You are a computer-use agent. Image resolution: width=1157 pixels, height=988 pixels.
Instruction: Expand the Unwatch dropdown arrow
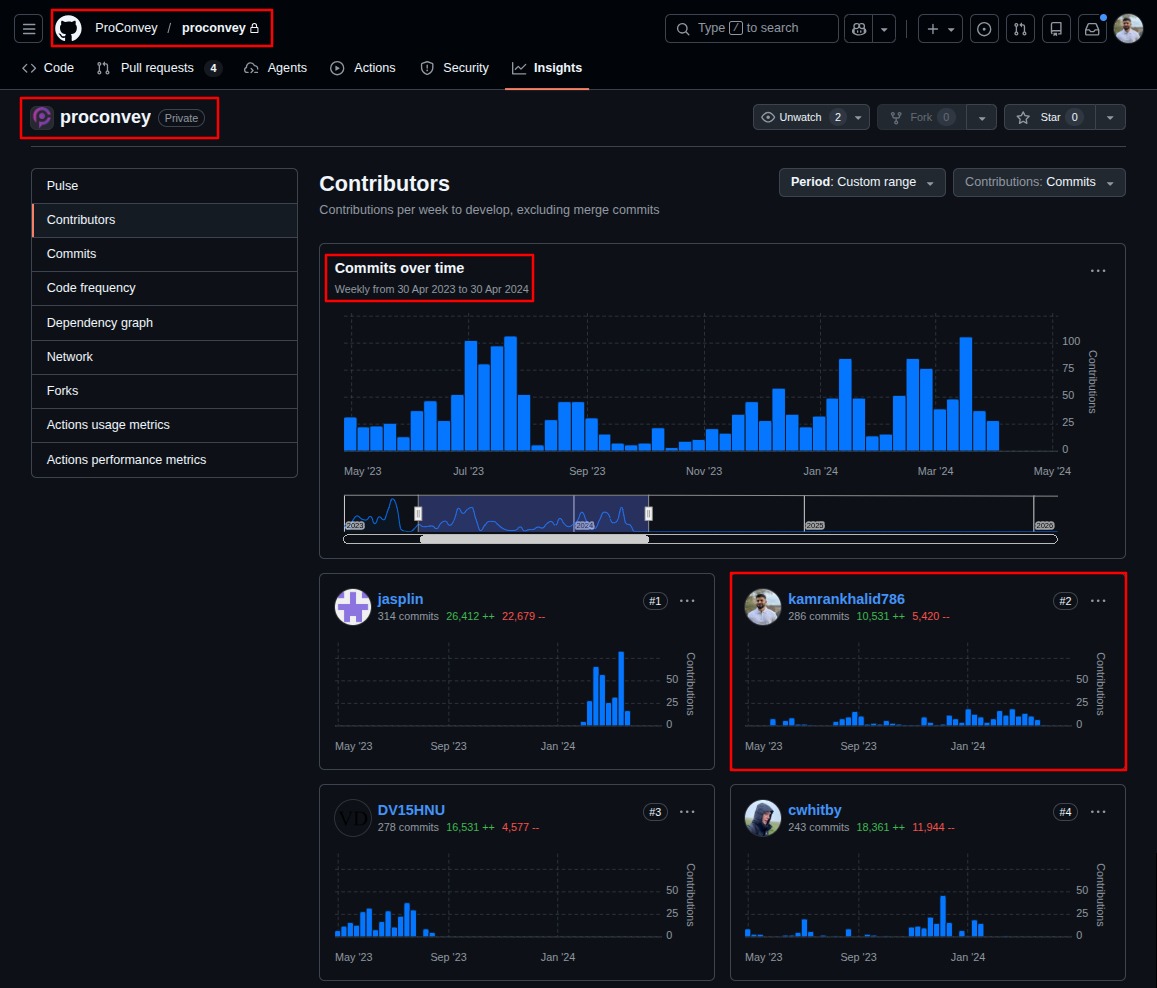click(858, 117)
